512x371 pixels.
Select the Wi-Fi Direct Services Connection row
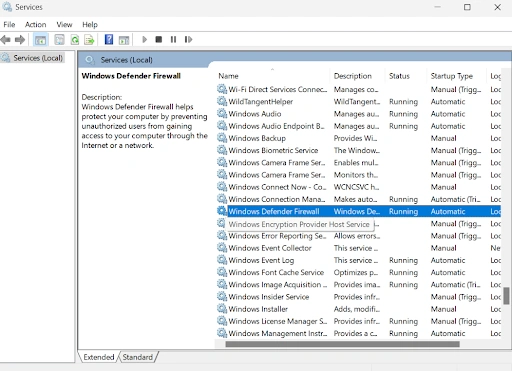tap(358, 89)
